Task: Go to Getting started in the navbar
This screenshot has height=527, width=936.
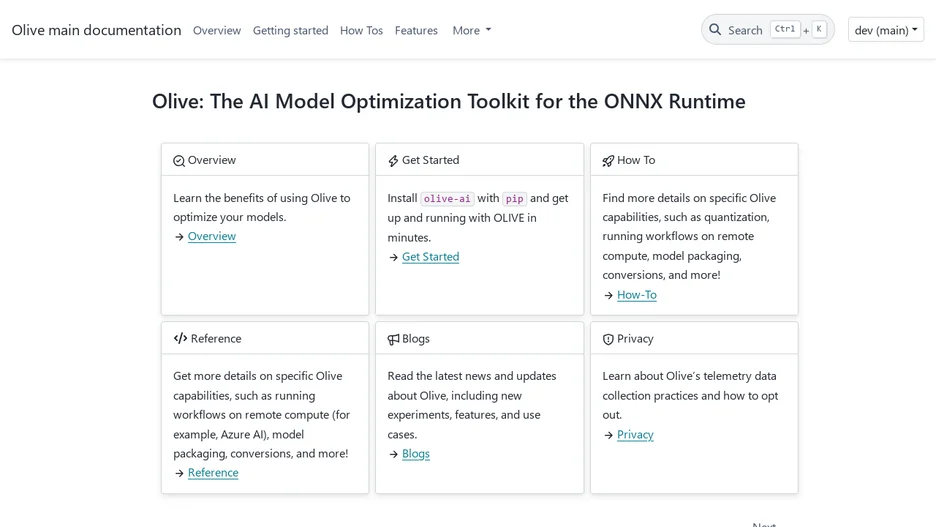Action: tap(290, 30)
